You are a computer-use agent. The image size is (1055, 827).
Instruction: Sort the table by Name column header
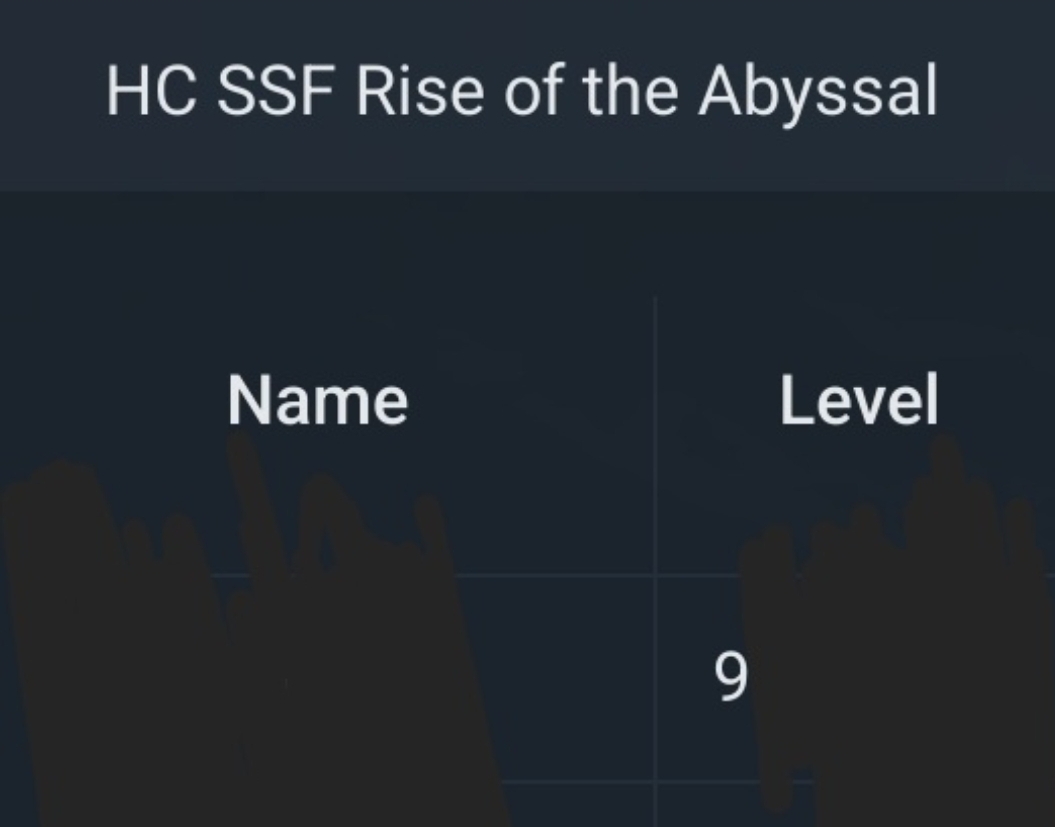318,400
